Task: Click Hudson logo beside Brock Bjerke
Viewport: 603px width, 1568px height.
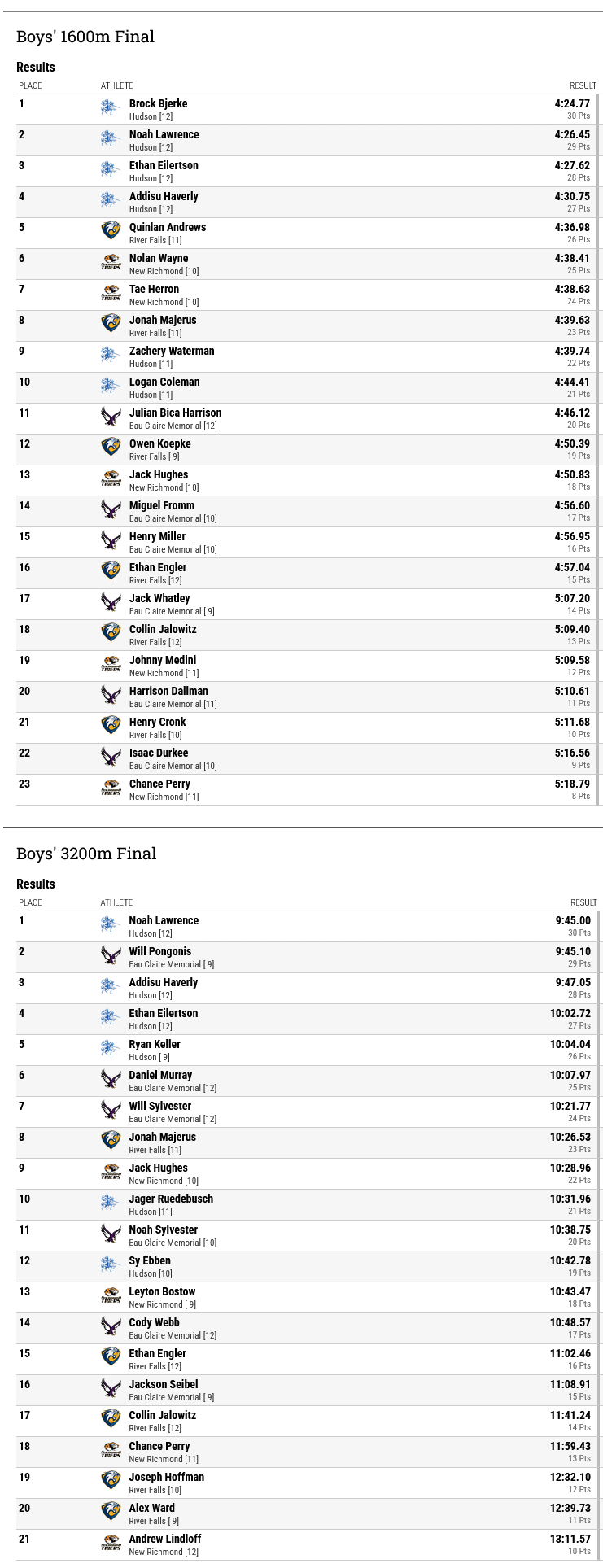Action: point(111,107)
